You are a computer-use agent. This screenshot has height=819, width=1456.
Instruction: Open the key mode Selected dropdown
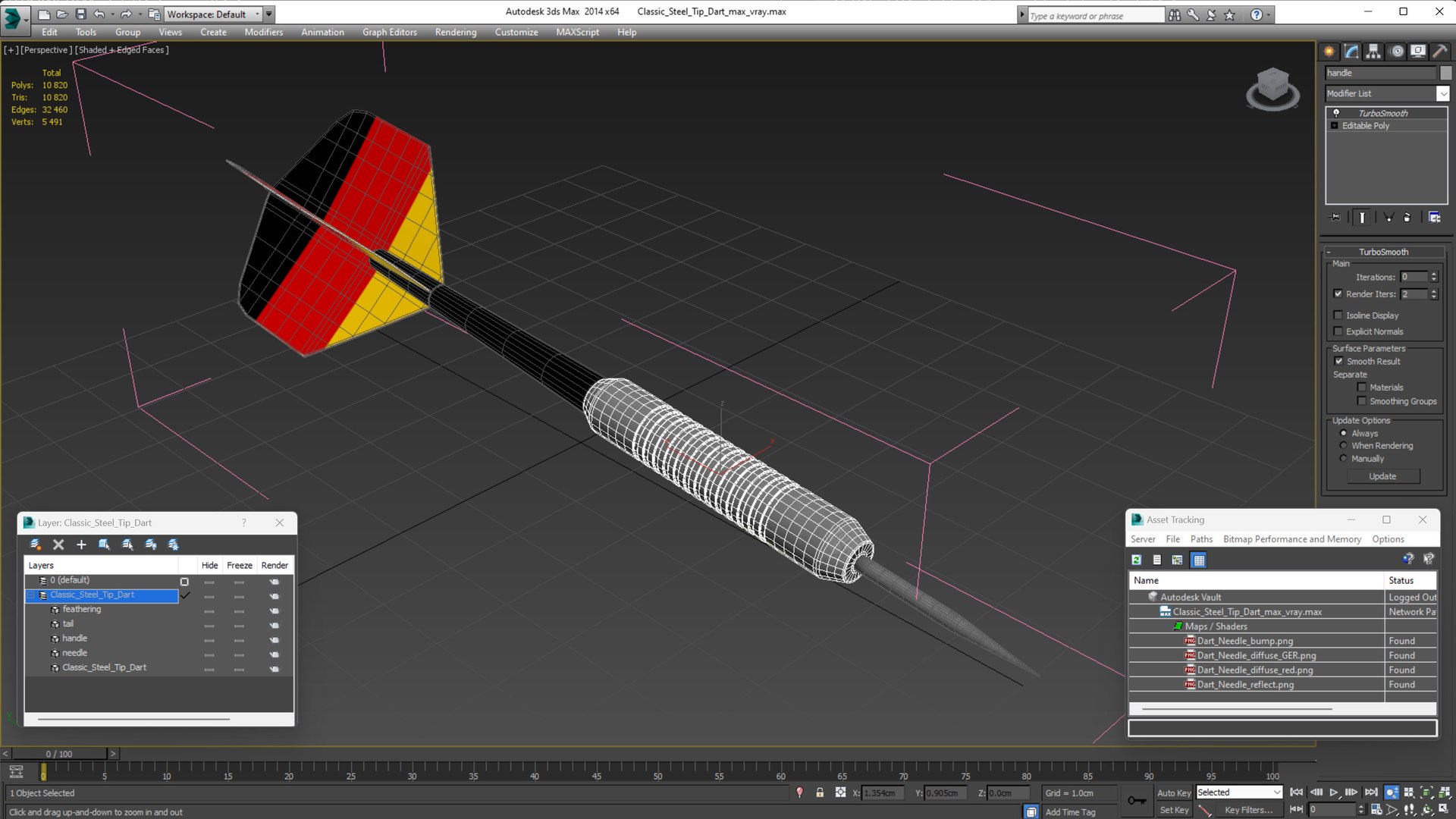(1238, 792)
